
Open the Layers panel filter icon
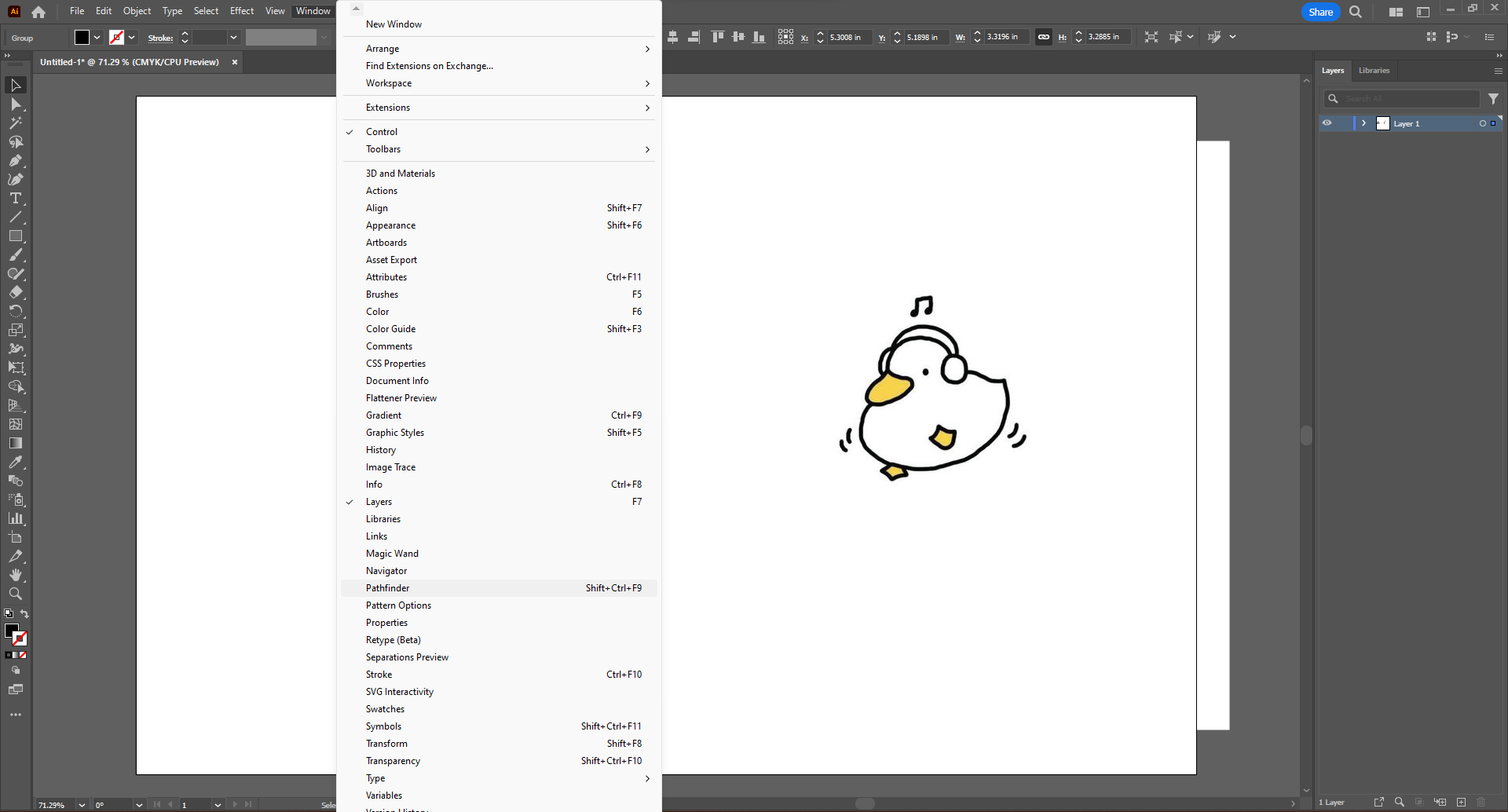[1494, 98]
